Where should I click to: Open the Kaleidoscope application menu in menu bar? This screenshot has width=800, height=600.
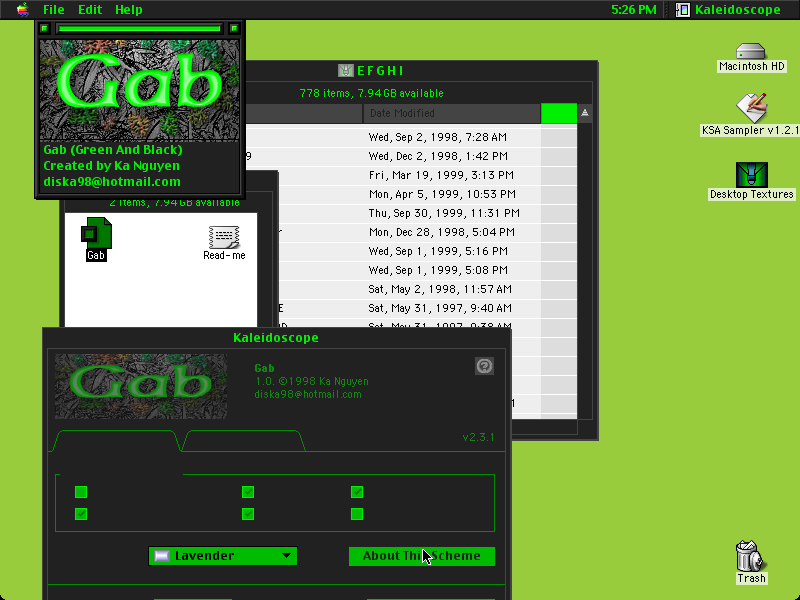(728, 10)
